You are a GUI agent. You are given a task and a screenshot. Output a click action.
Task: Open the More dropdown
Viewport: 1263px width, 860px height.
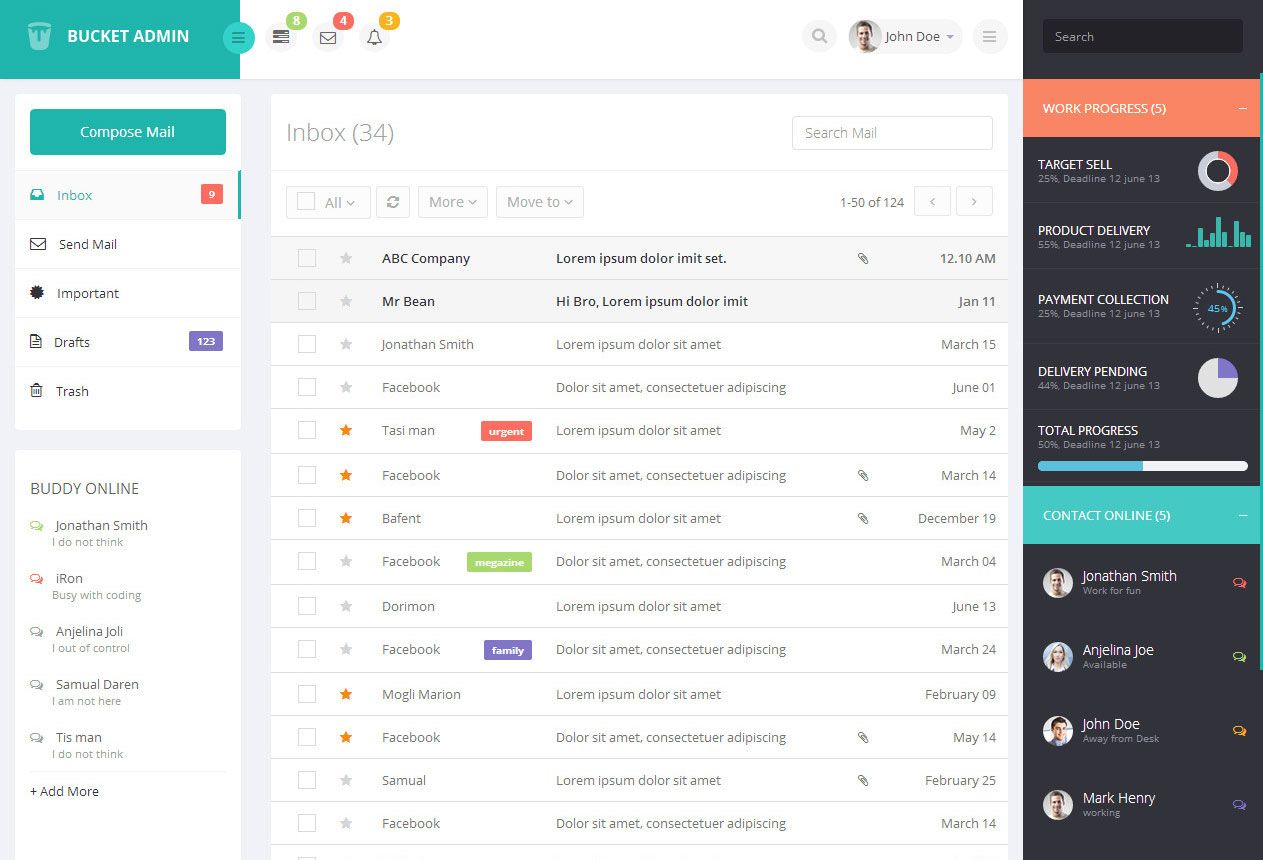(452, 202)
